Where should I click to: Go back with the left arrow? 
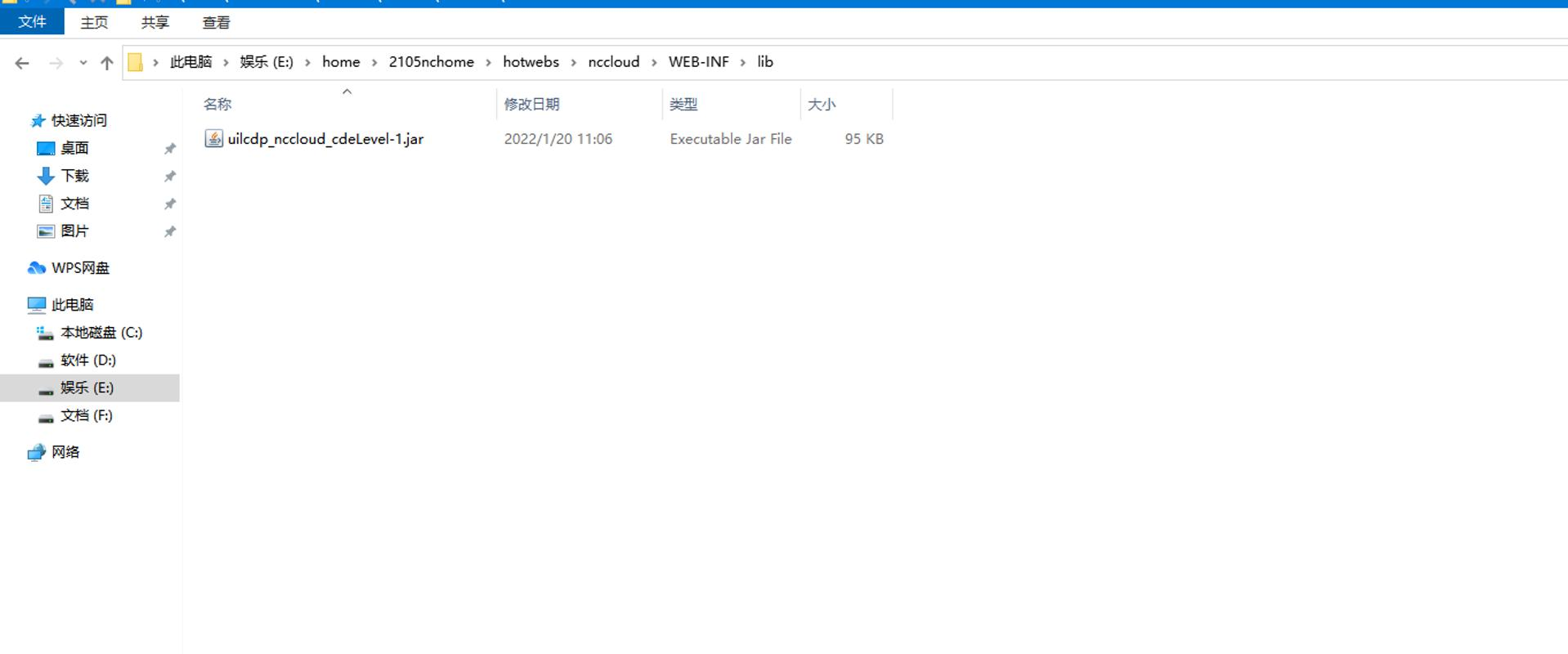pyautogui.click(x=22, y=63)
